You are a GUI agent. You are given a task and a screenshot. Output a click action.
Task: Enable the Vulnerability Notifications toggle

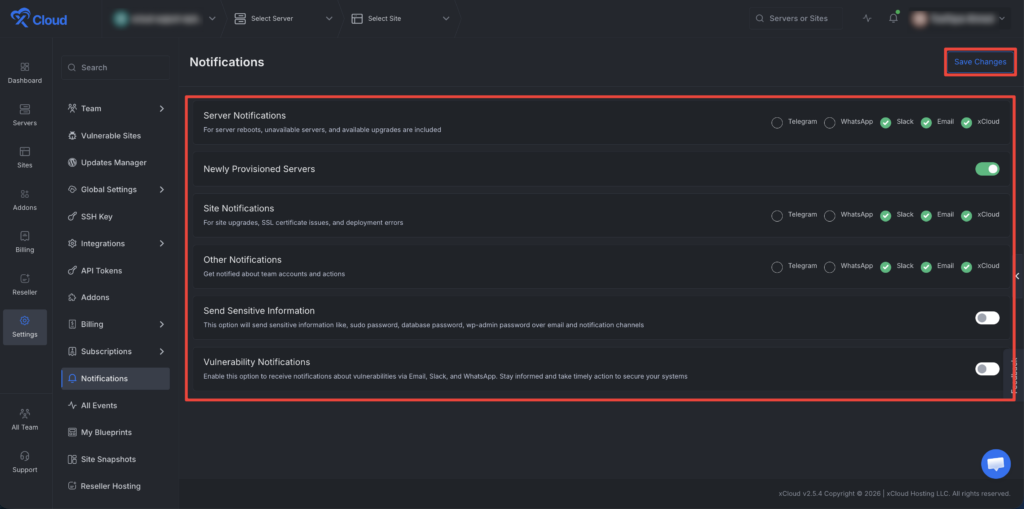tap(987, 369)
